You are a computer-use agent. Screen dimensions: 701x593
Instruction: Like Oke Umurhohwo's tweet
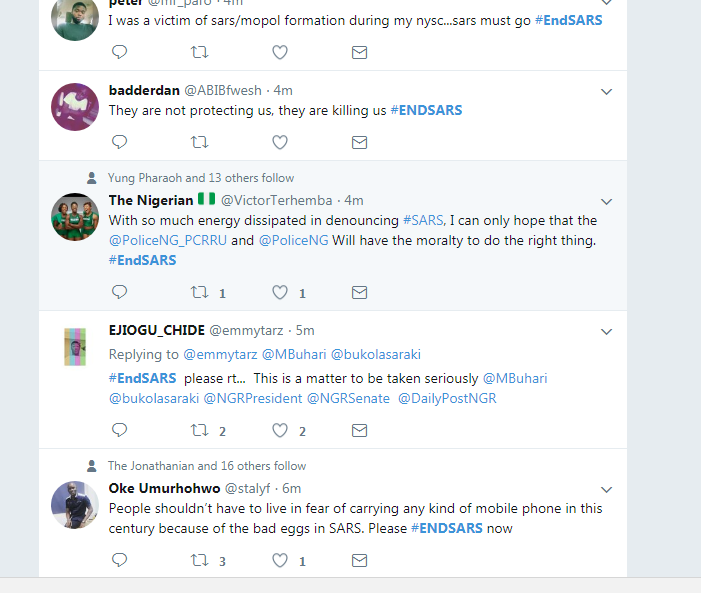click(x=280, y=560)
